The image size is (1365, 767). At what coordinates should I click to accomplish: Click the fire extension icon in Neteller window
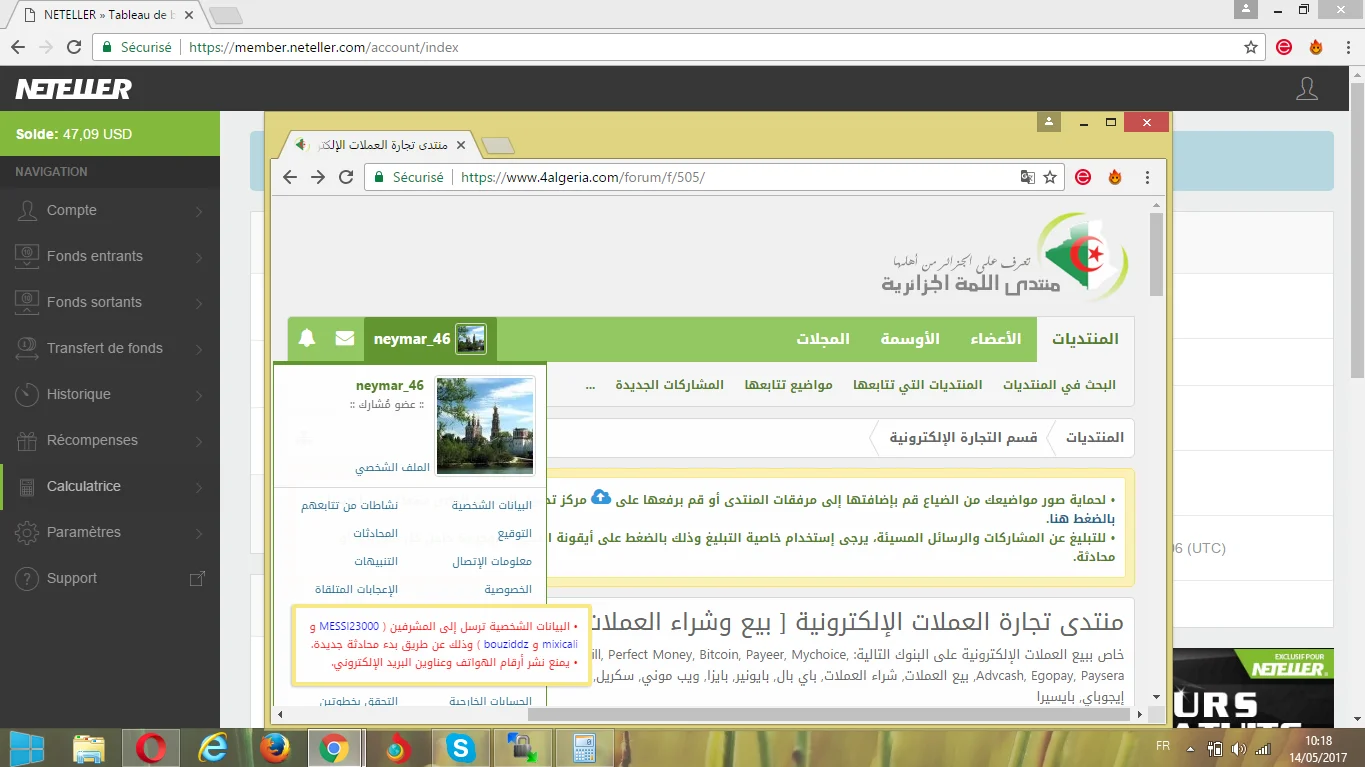pos(1316,47)
